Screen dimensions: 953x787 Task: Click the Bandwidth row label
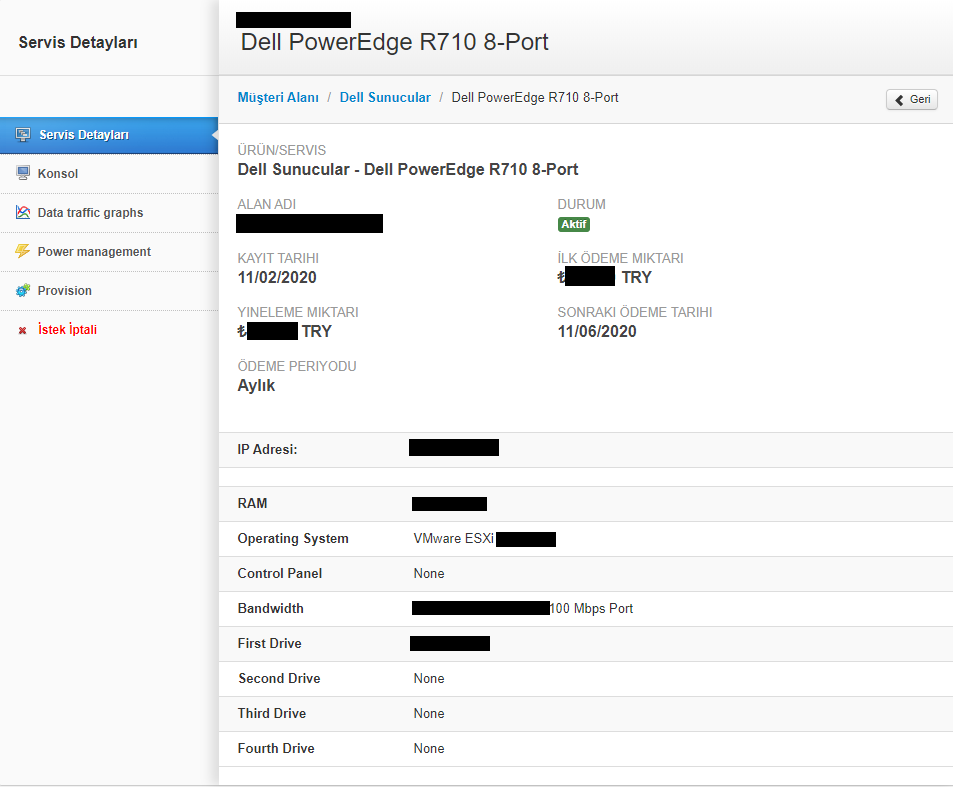pos(270,608)
